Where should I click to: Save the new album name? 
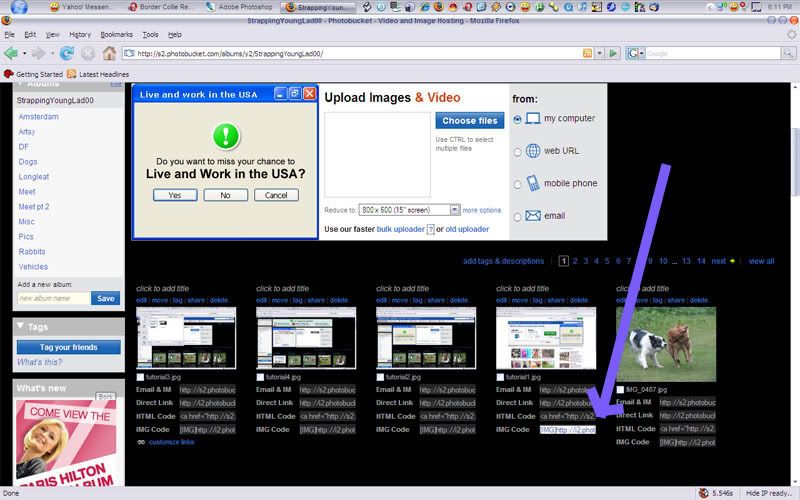click(x=106, y=298)
